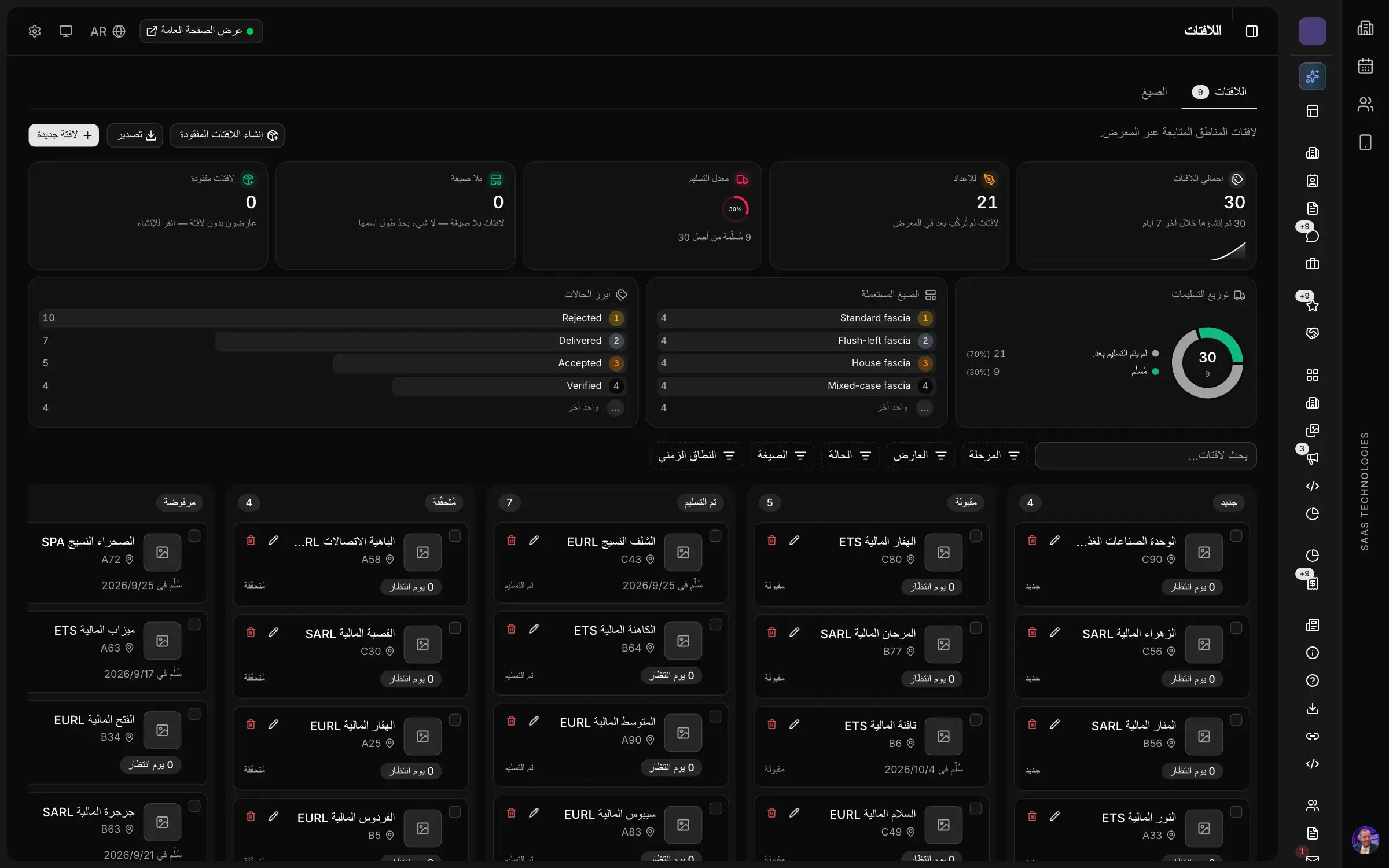The width and height of the screenshot is (1389, 868).
Task: Click the تصدير export button
Action: tap(135, 135)
